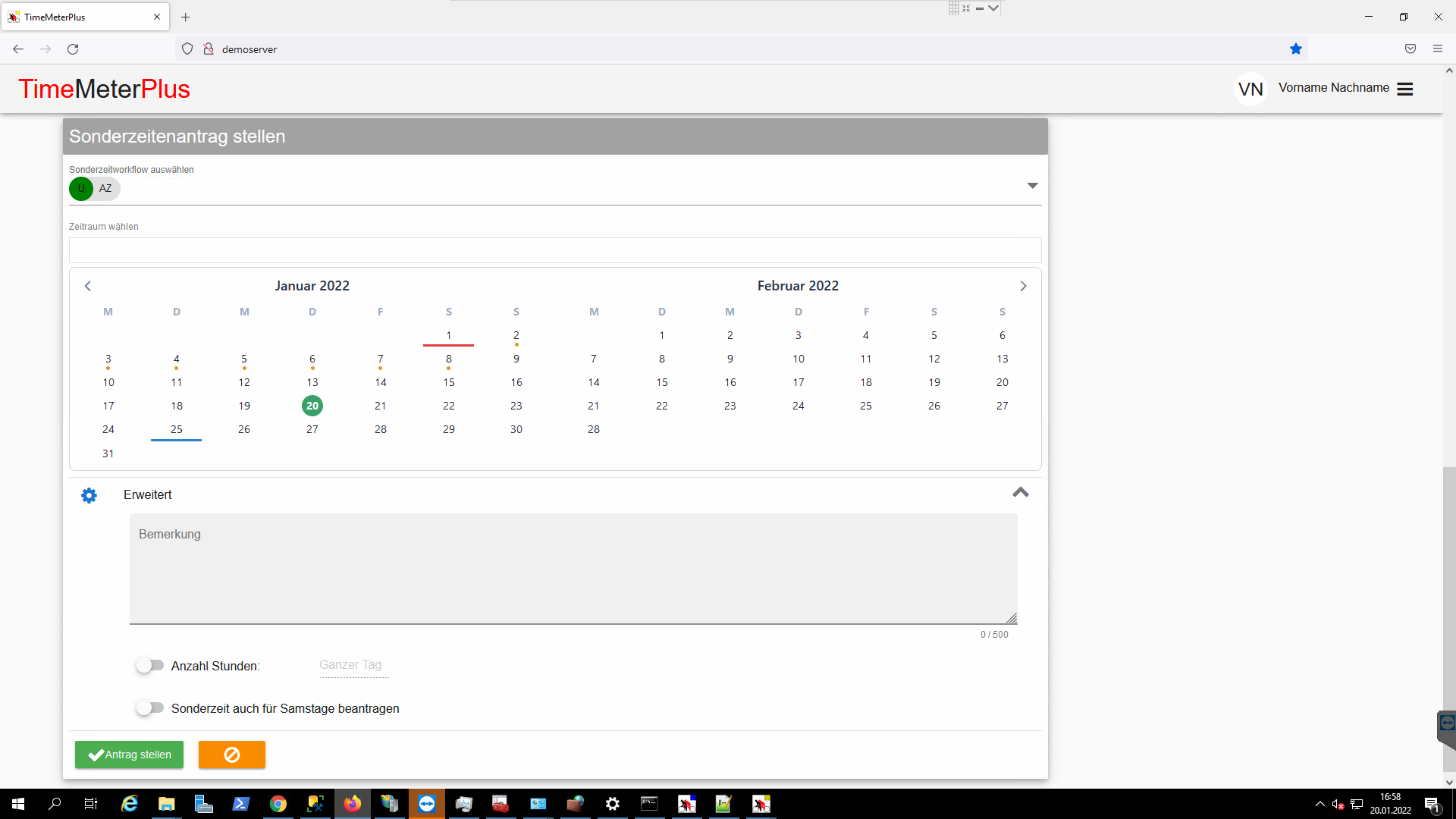Reload the page
1456x819 pixels.
tap(73, 49)
